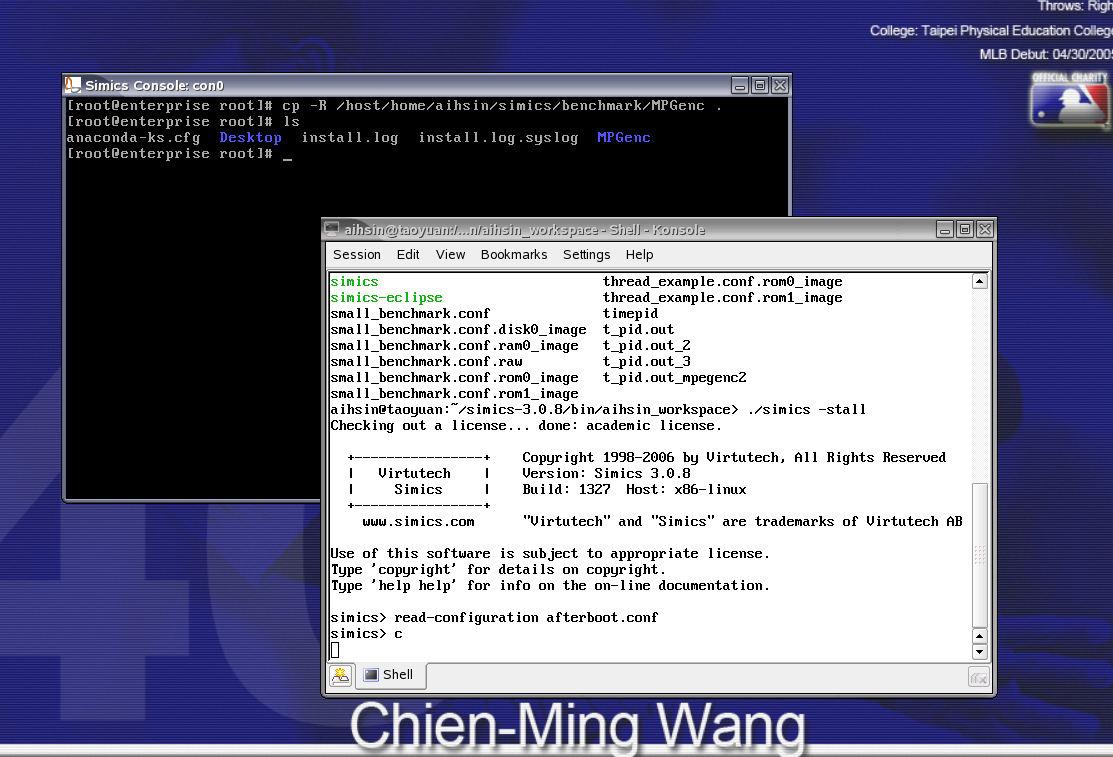Click 'timepid' in Konsole file listing
This screenshot has height=757, width=1113.
630,314
